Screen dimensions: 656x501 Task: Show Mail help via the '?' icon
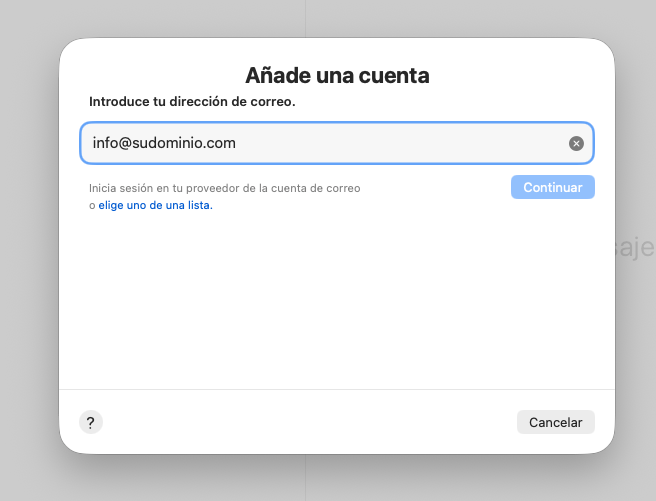(90, 422)
